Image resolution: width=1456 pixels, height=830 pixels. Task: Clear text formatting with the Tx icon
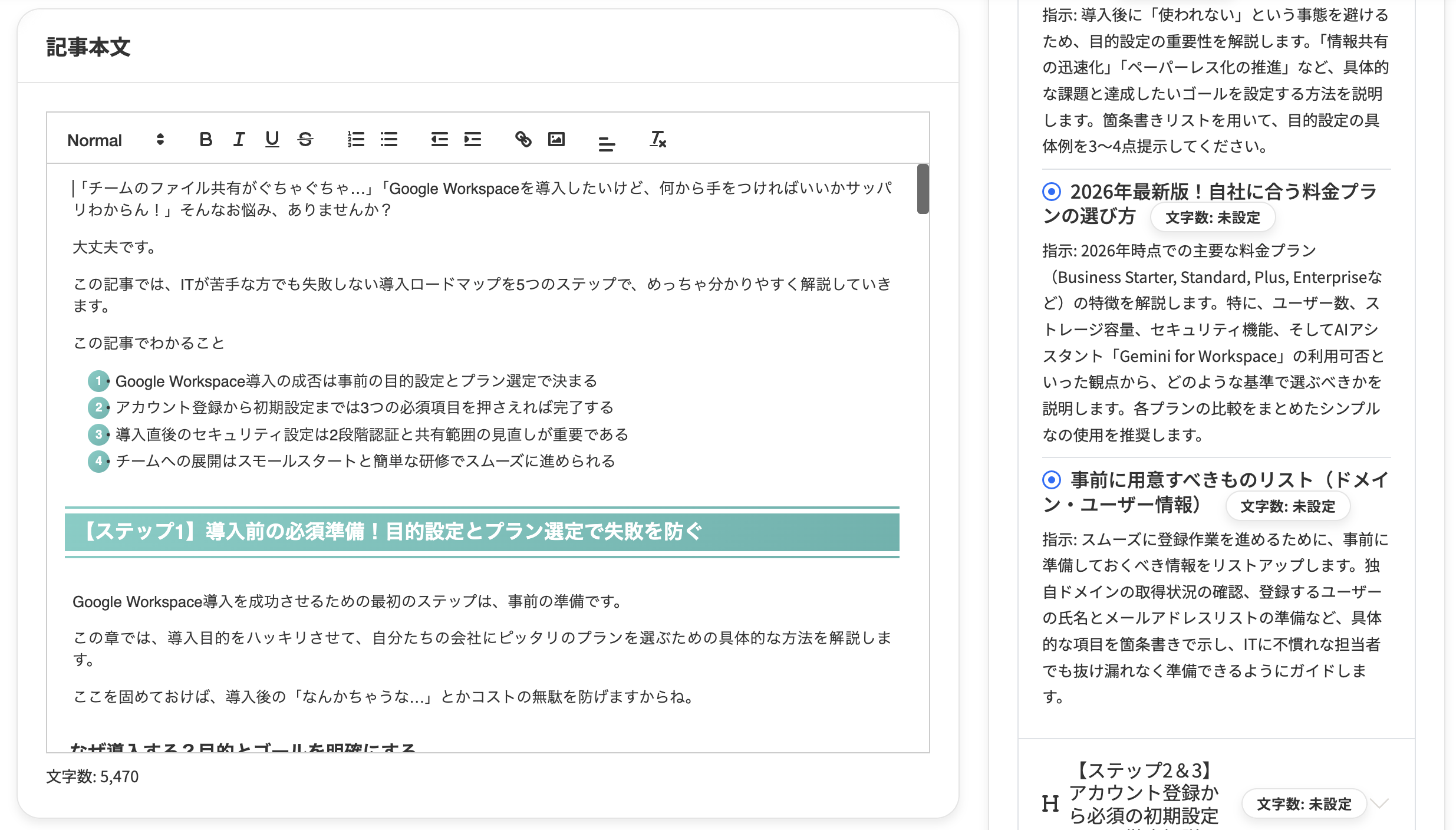(x=657, y=140)
